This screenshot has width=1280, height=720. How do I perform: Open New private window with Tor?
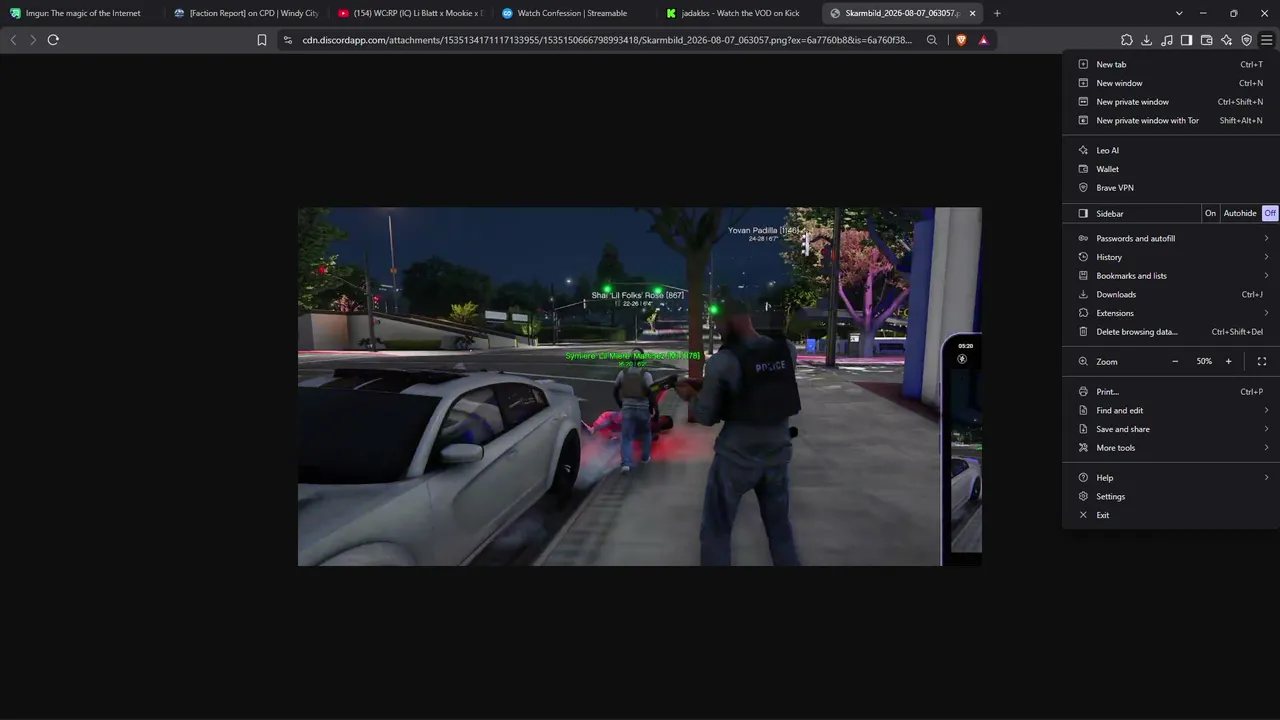[x=1171, y=121]
